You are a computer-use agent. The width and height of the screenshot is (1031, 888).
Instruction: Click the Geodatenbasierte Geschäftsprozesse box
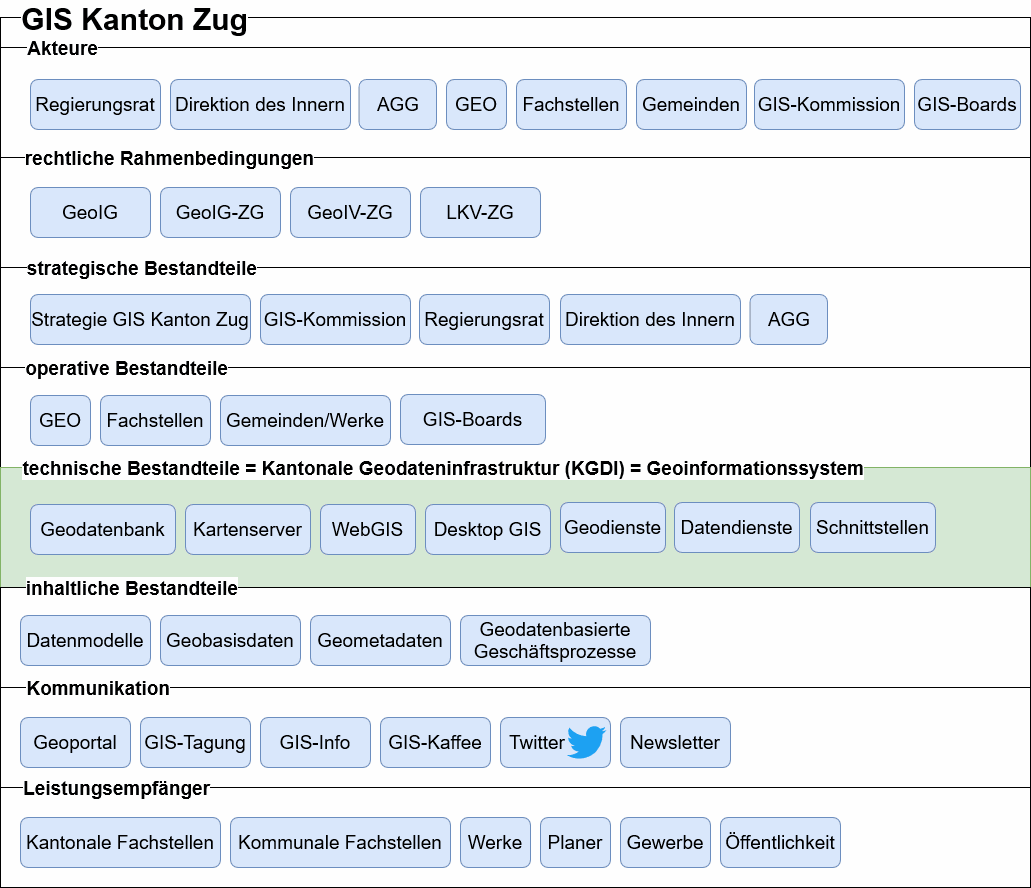coord(555,640)
